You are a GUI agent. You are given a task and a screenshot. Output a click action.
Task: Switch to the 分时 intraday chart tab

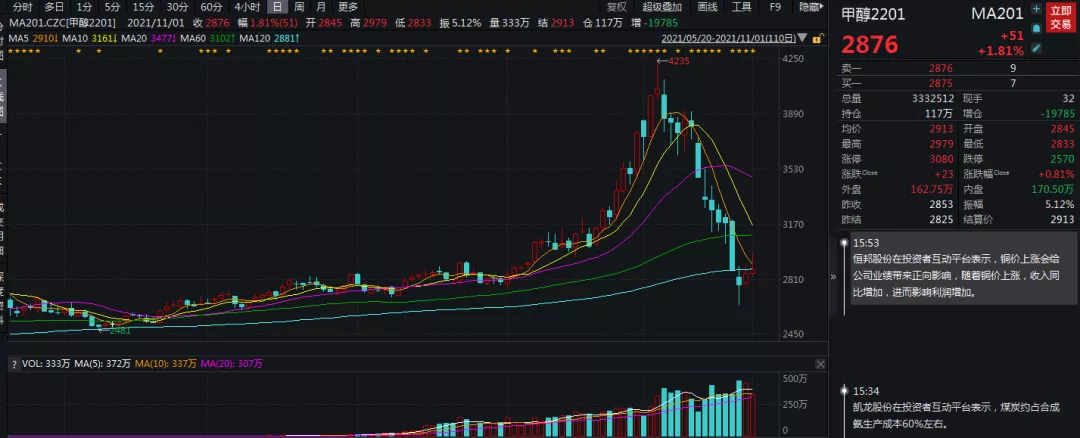coord(23,8)
